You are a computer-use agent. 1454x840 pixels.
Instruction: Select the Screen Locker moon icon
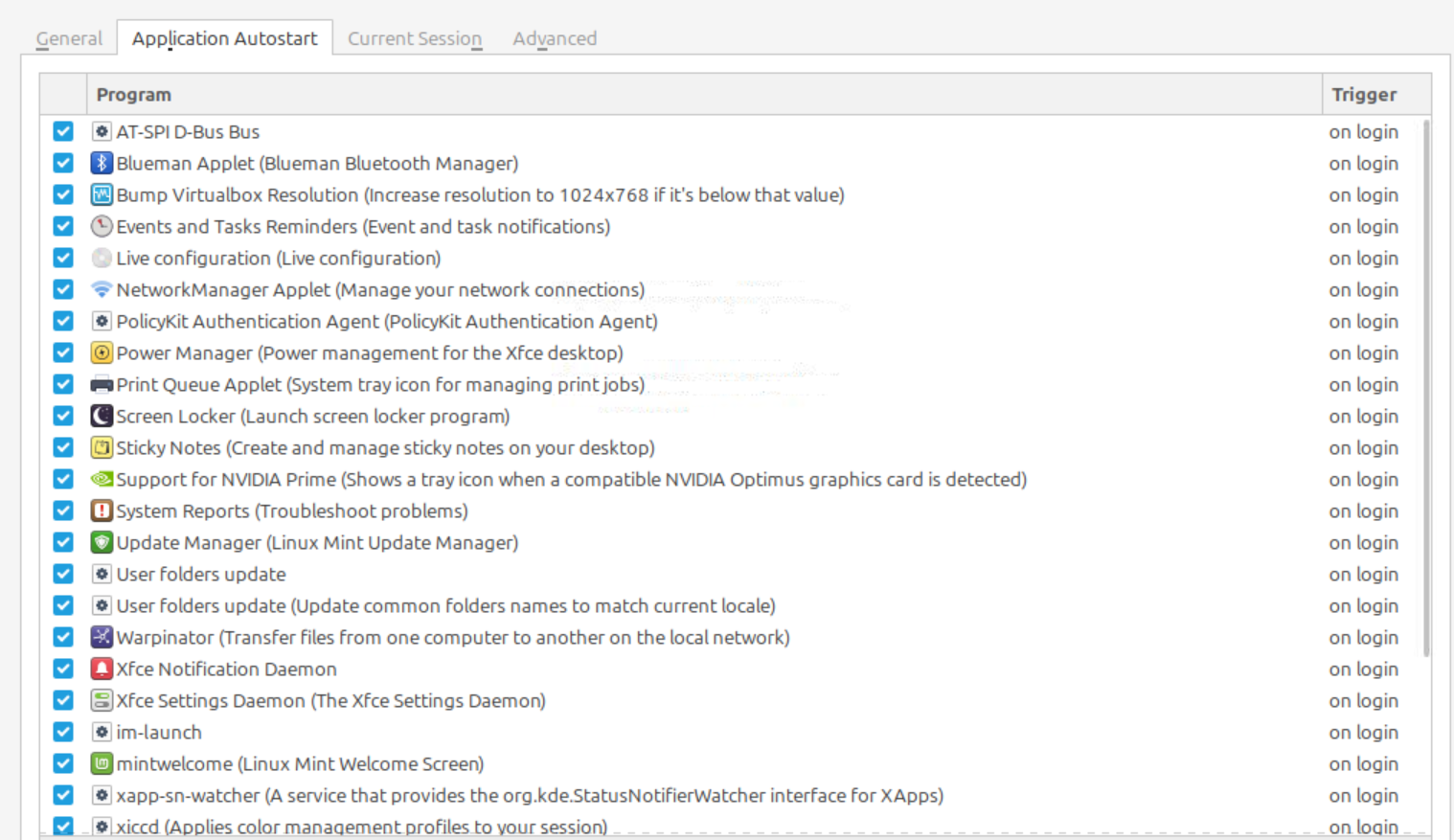[102, 416]
